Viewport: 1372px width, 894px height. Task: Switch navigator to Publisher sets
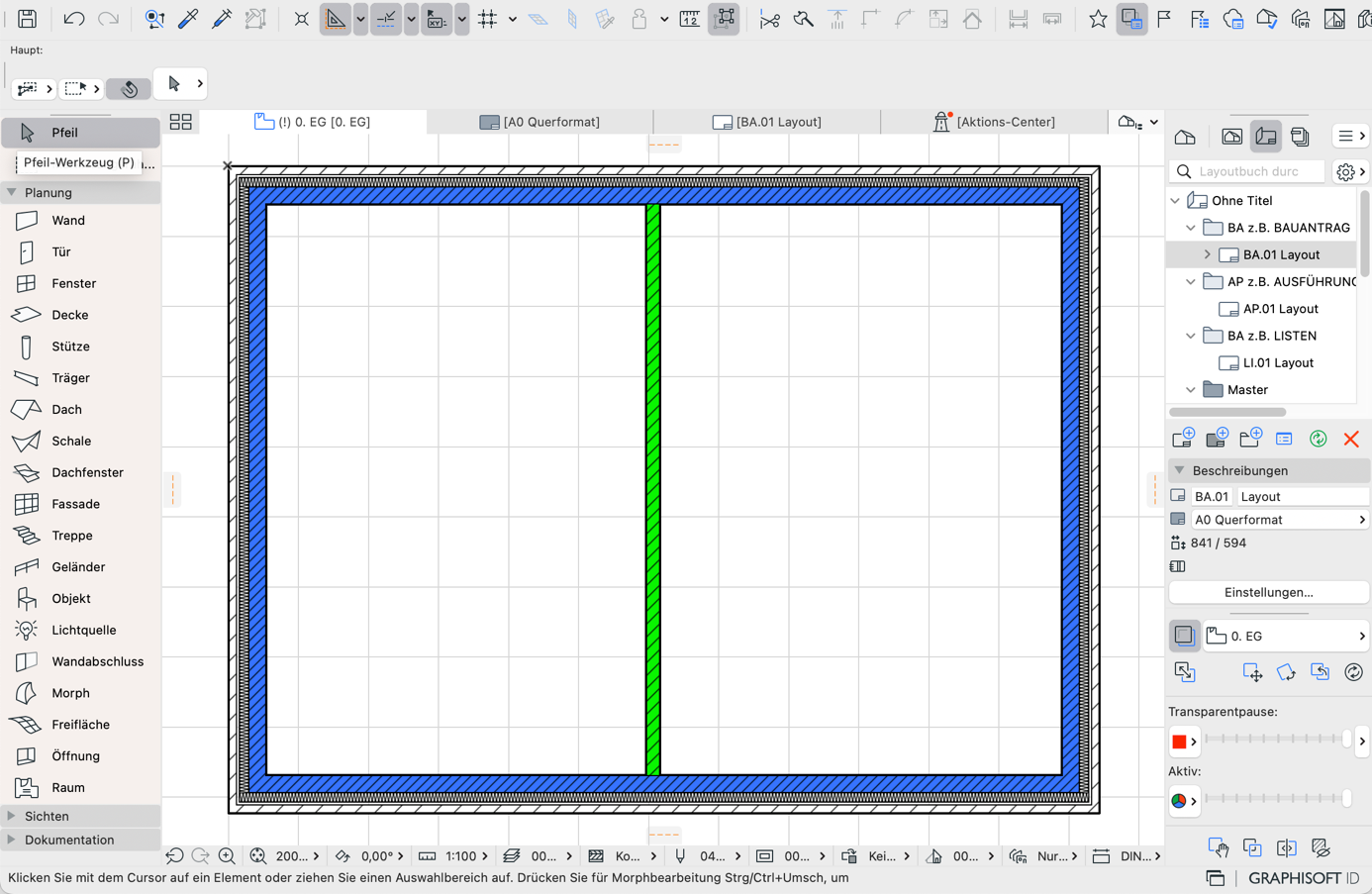click(1300, 137)
